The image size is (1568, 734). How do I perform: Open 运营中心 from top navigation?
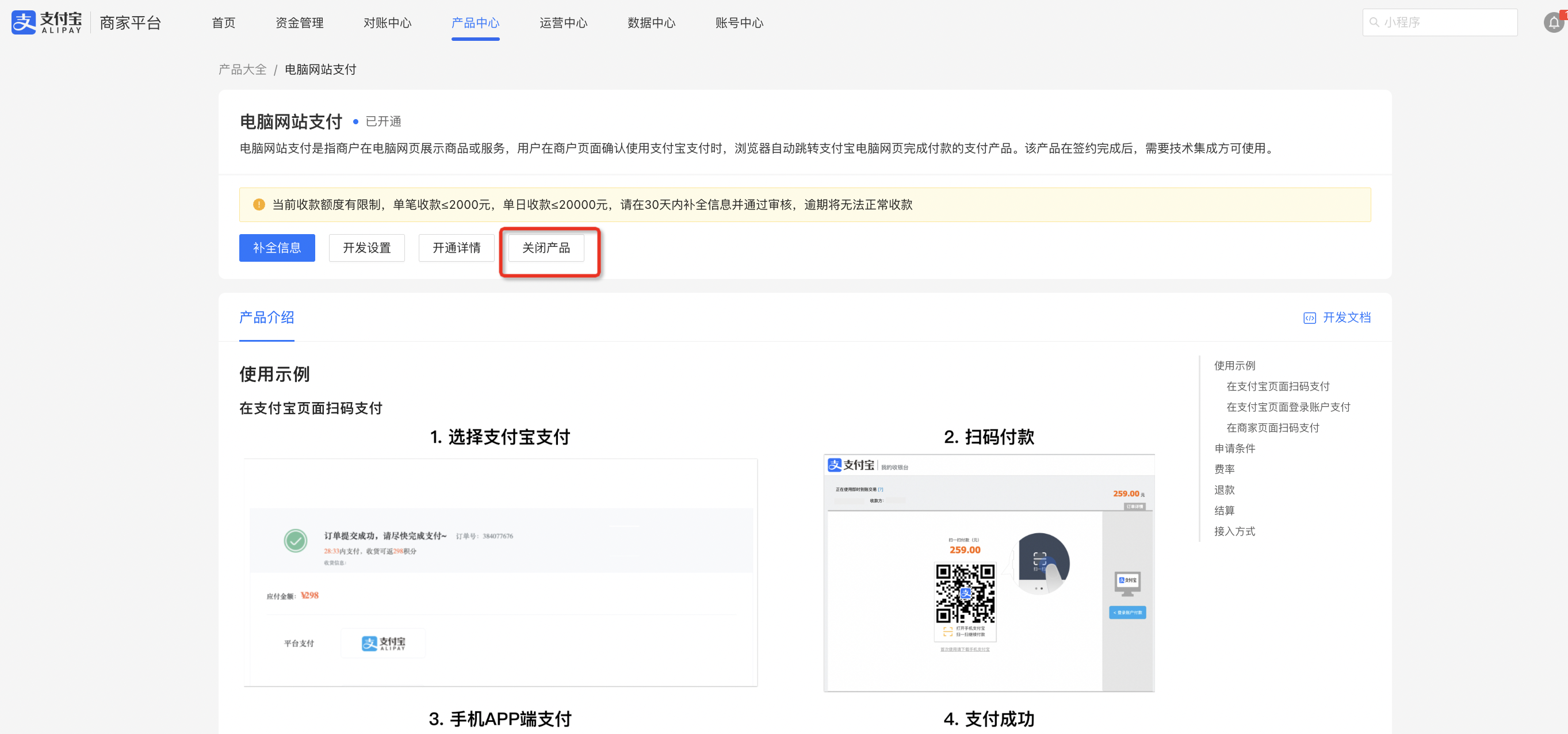(x=564, y=23)
